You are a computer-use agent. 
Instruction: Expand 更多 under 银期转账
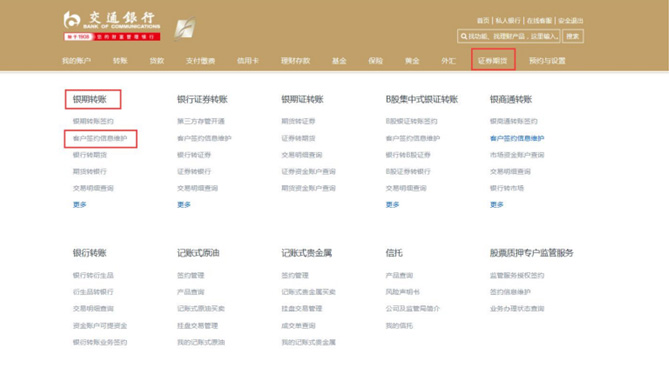tap(79, 205)
